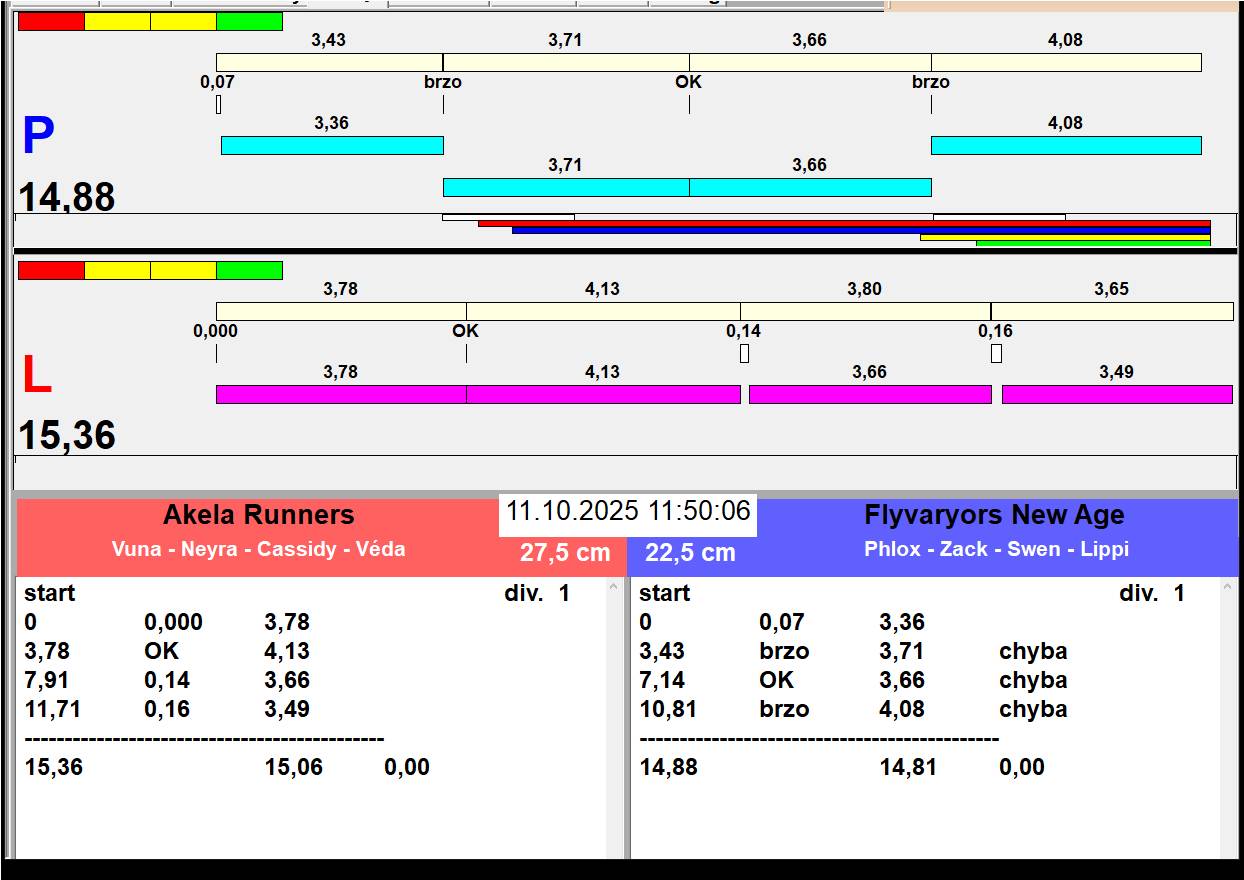Click chyba in the 3,43 row
This screenshot has width=1244, height=880.
(x=1033, y=651)
